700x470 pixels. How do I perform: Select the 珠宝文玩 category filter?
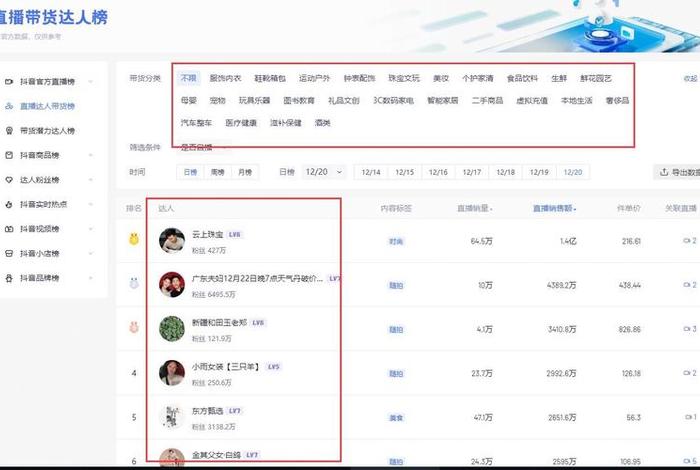pos(404,78)
